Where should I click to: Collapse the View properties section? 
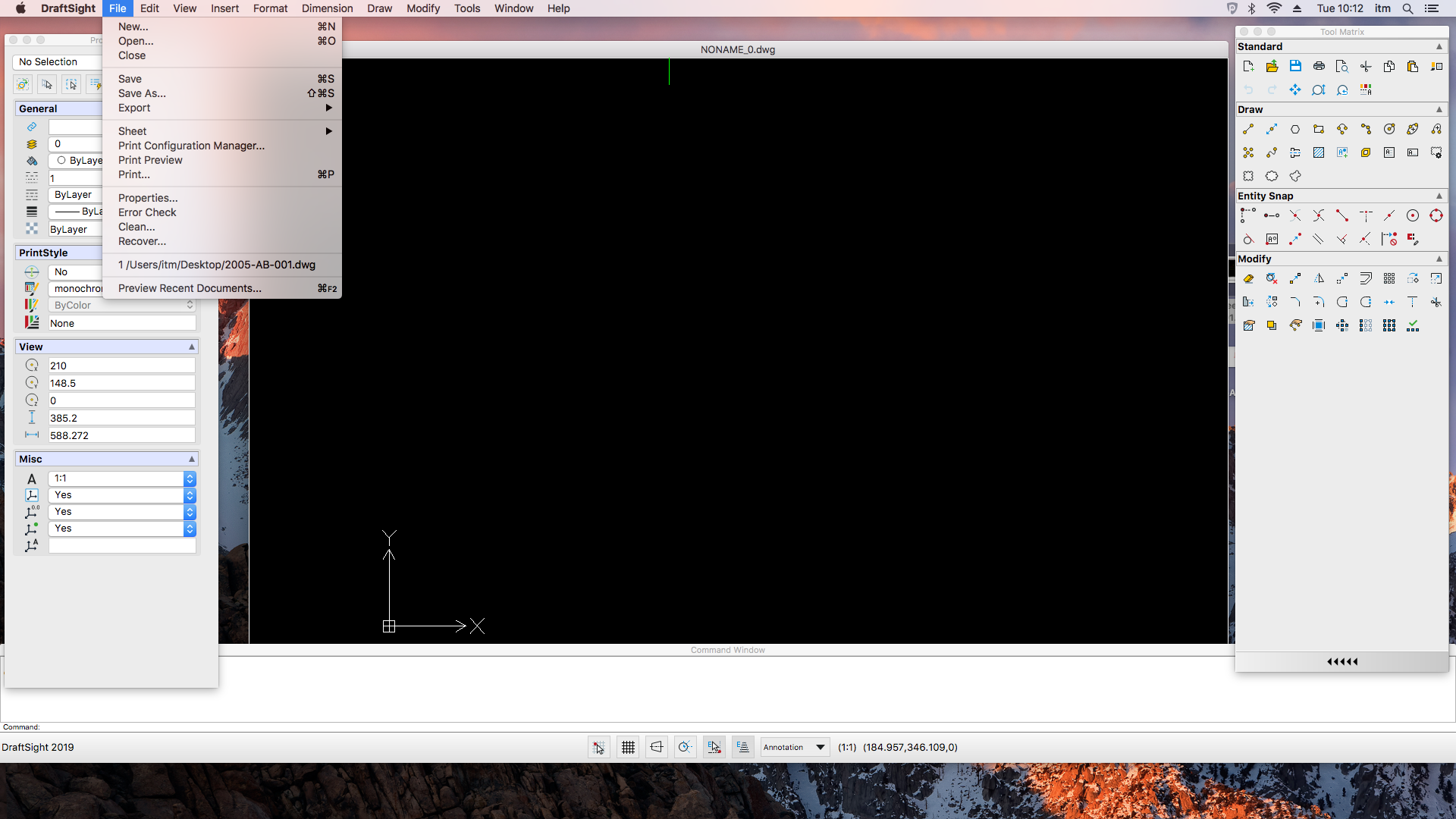(192, 347)
